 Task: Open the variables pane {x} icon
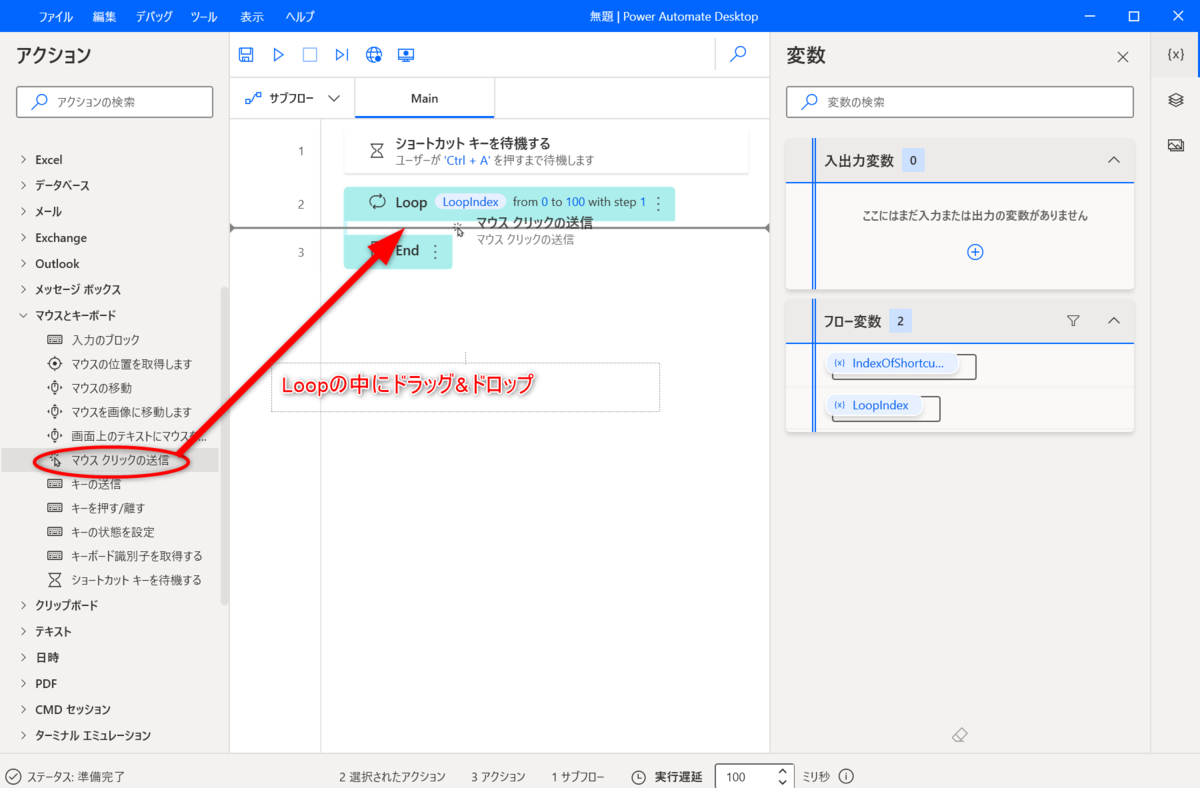point(1176,55)
